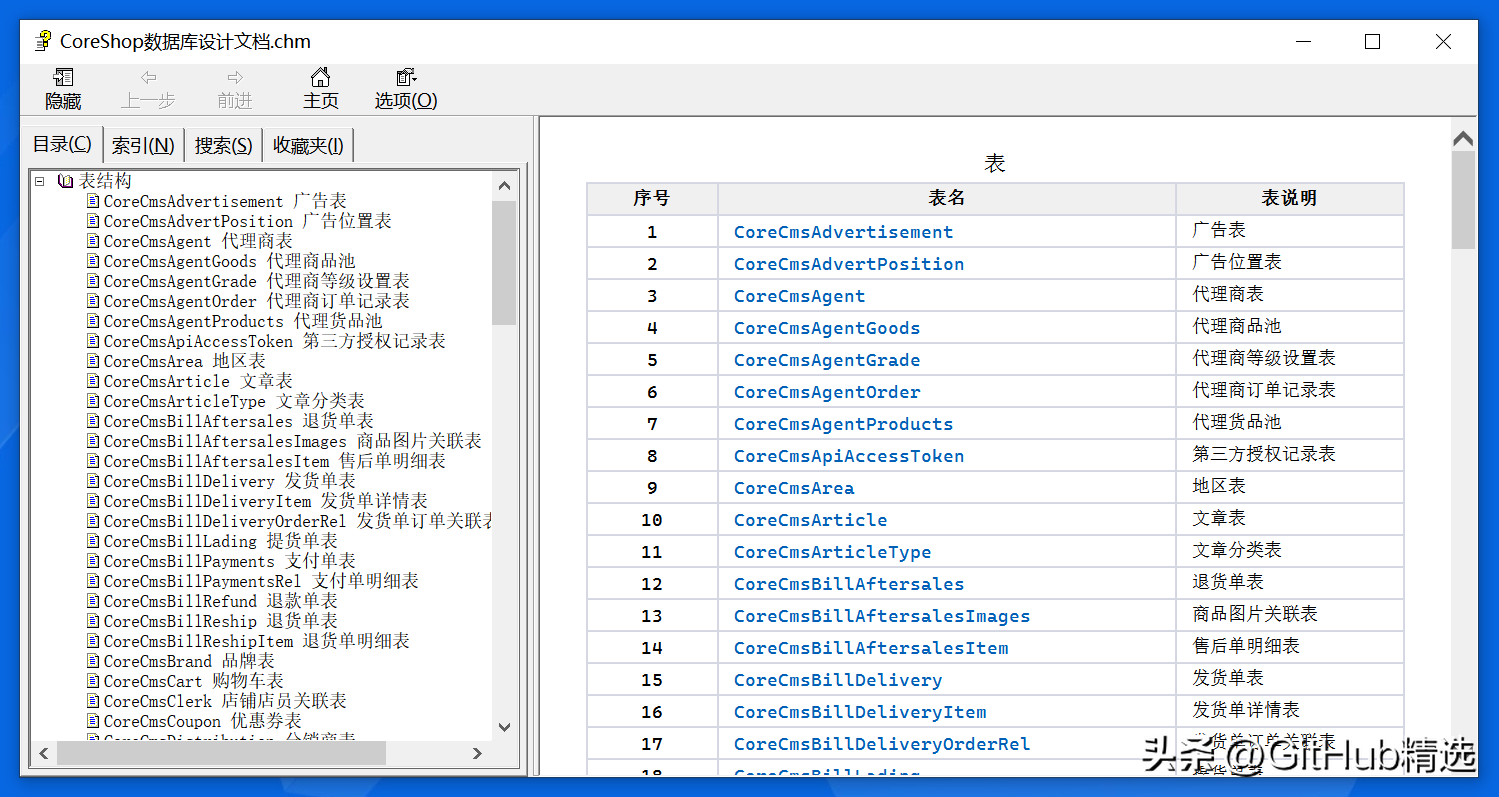Select CoreCmsBillAftersalesItem 售后单明细表 in tree

coord(275,461)
